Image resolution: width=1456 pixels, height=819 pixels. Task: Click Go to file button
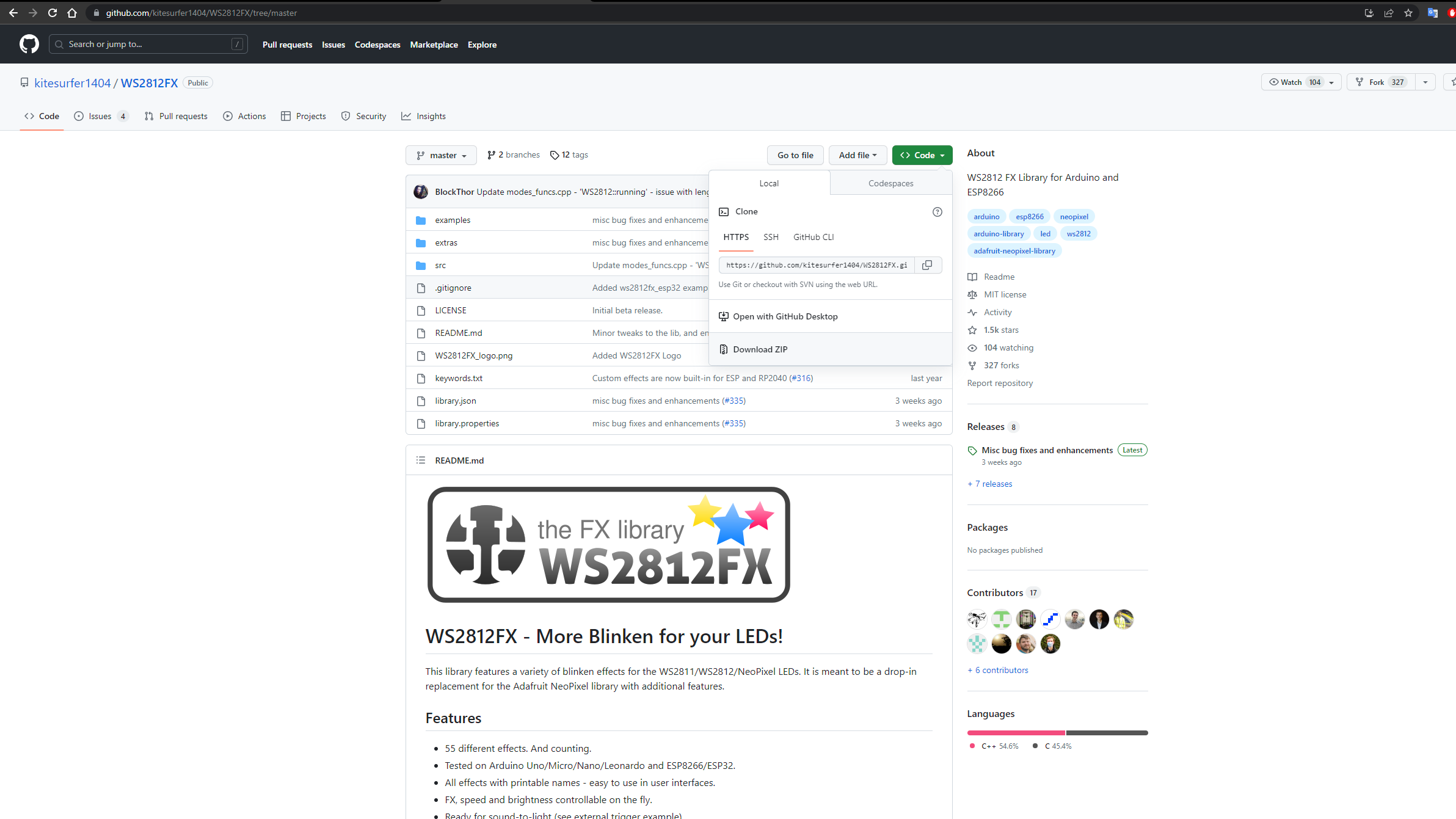[x=795, y=155]
